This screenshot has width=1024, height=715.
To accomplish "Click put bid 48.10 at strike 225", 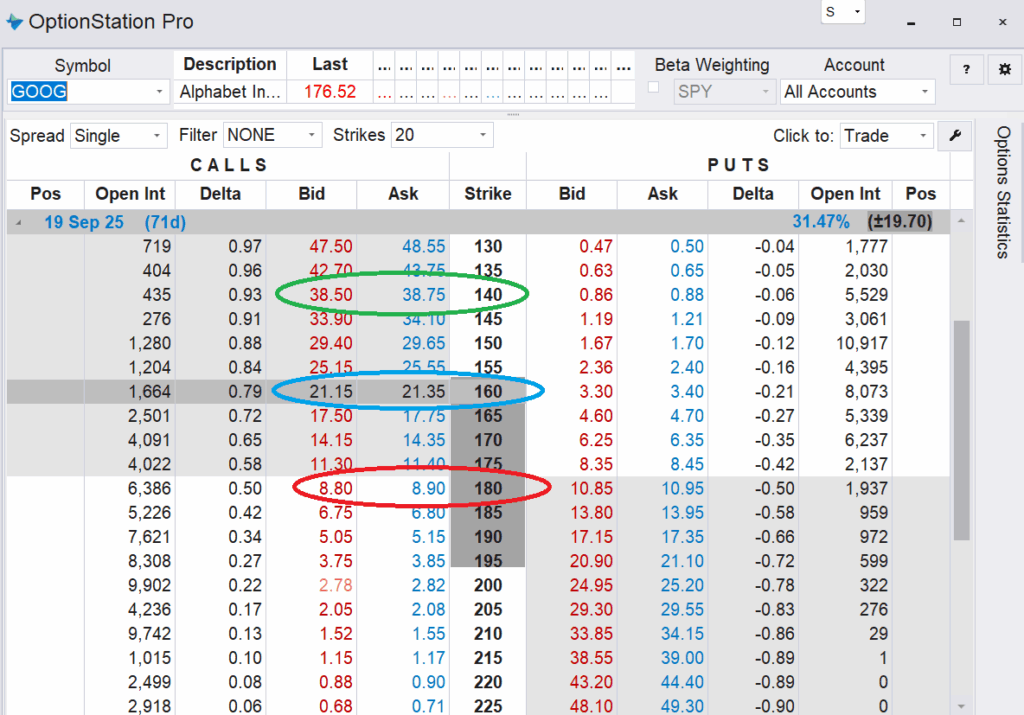I will pos(591,706).
